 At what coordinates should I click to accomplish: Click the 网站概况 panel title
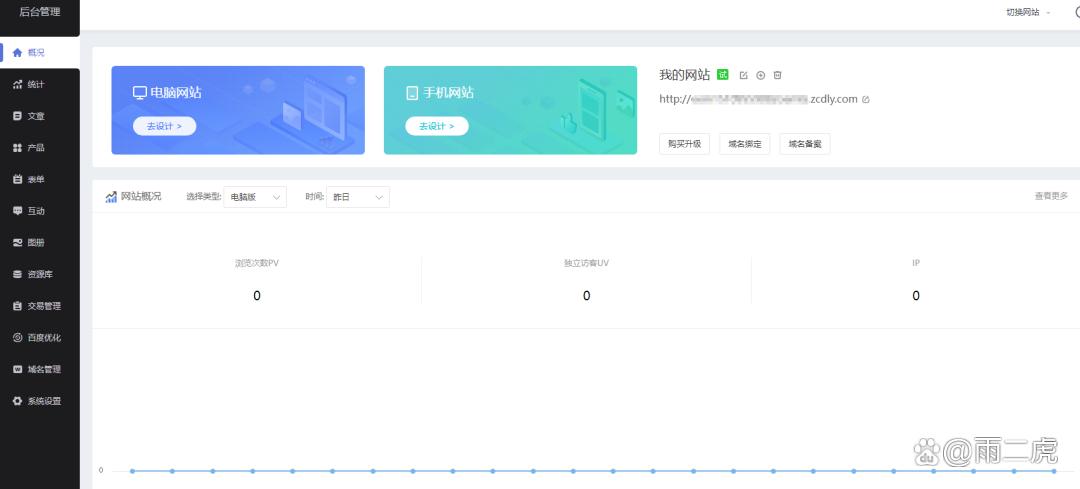(x=141, y=197)
